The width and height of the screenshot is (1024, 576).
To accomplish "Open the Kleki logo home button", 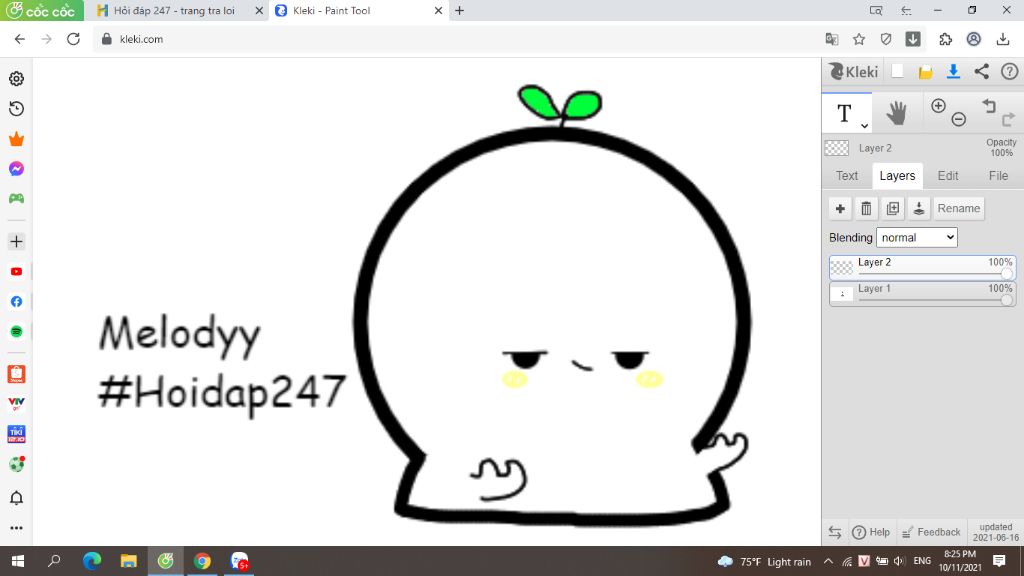I will pyautogui.click(x=853, y=71).
